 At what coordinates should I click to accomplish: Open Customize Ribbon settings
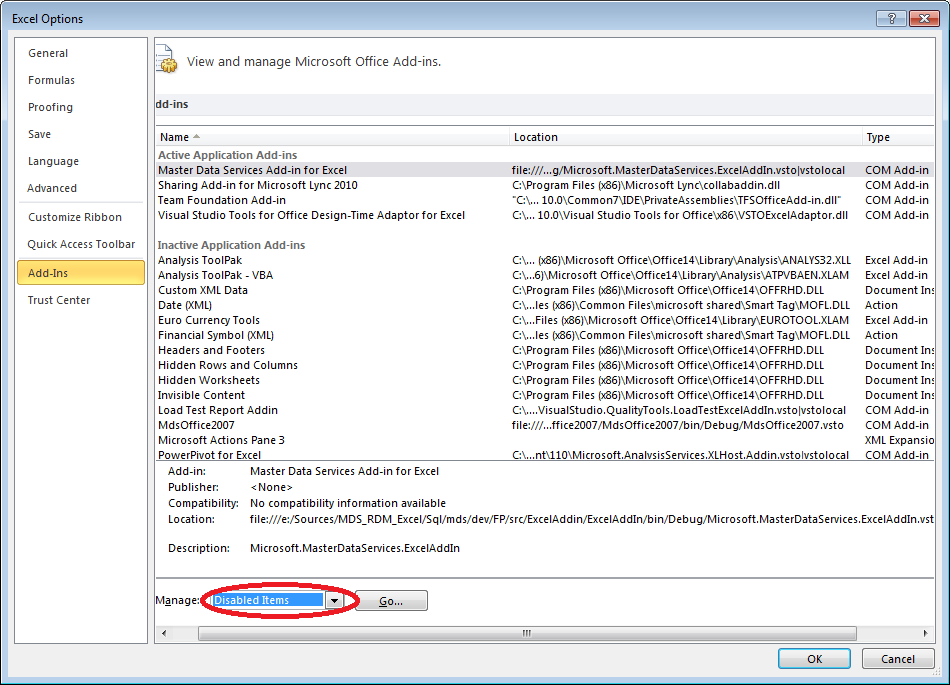(75, 217)
